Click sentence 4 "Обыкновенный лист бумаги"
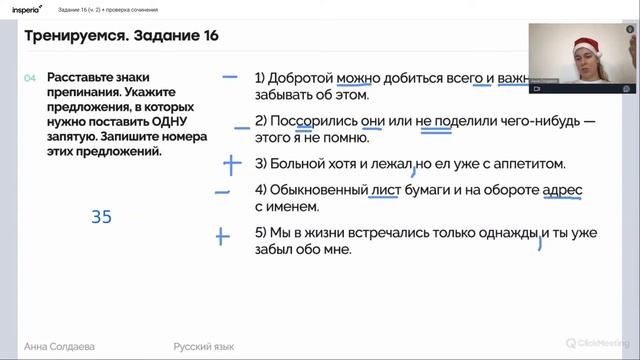The height and width of the screenshot is (360, 640). tap(418, 198)
